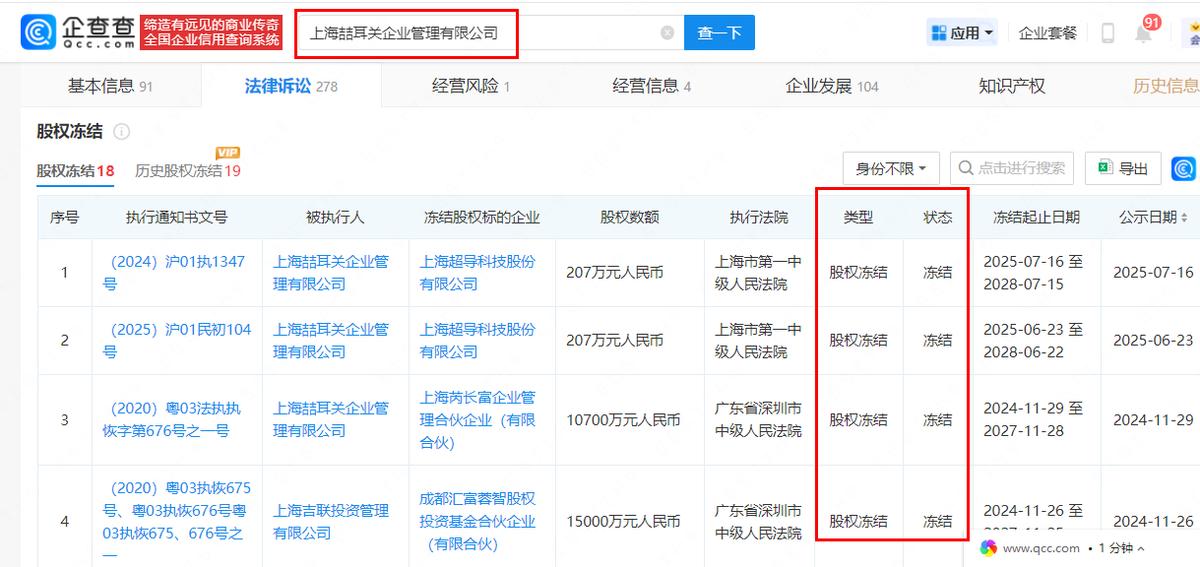
Task: Select freeze period 2025-06-23 至 2028-06-22
Action: [1033, 340]
